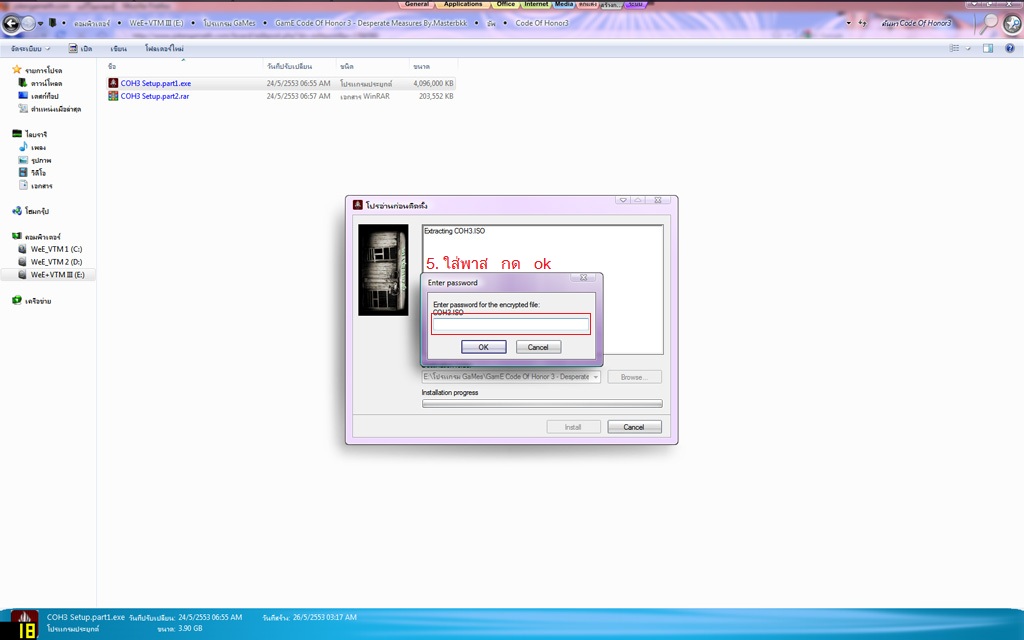
Task: Open the address bar history dropdown arrow
Action: [x=848, y=23]
